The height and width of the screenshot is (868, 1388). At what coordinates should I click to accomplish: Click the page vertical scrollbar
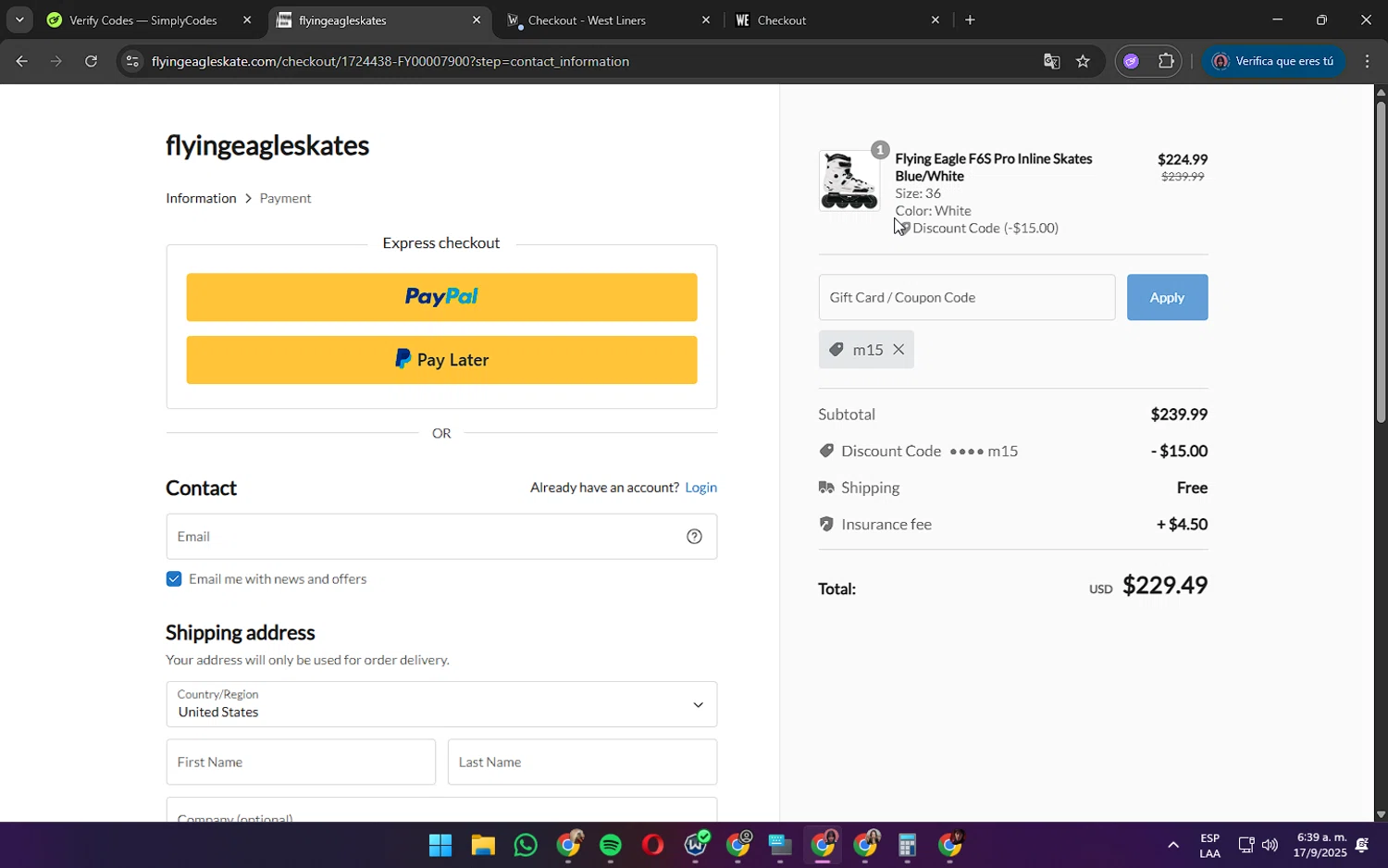click(x=1381, y=262)
